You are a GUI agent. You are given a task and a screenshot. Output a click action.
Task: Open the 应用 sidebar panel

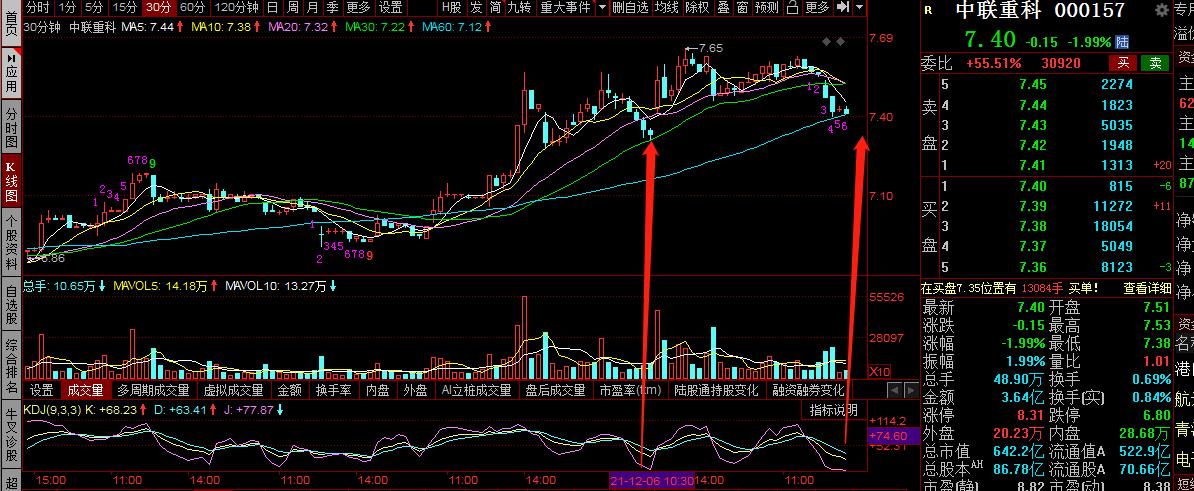point(11,74)
